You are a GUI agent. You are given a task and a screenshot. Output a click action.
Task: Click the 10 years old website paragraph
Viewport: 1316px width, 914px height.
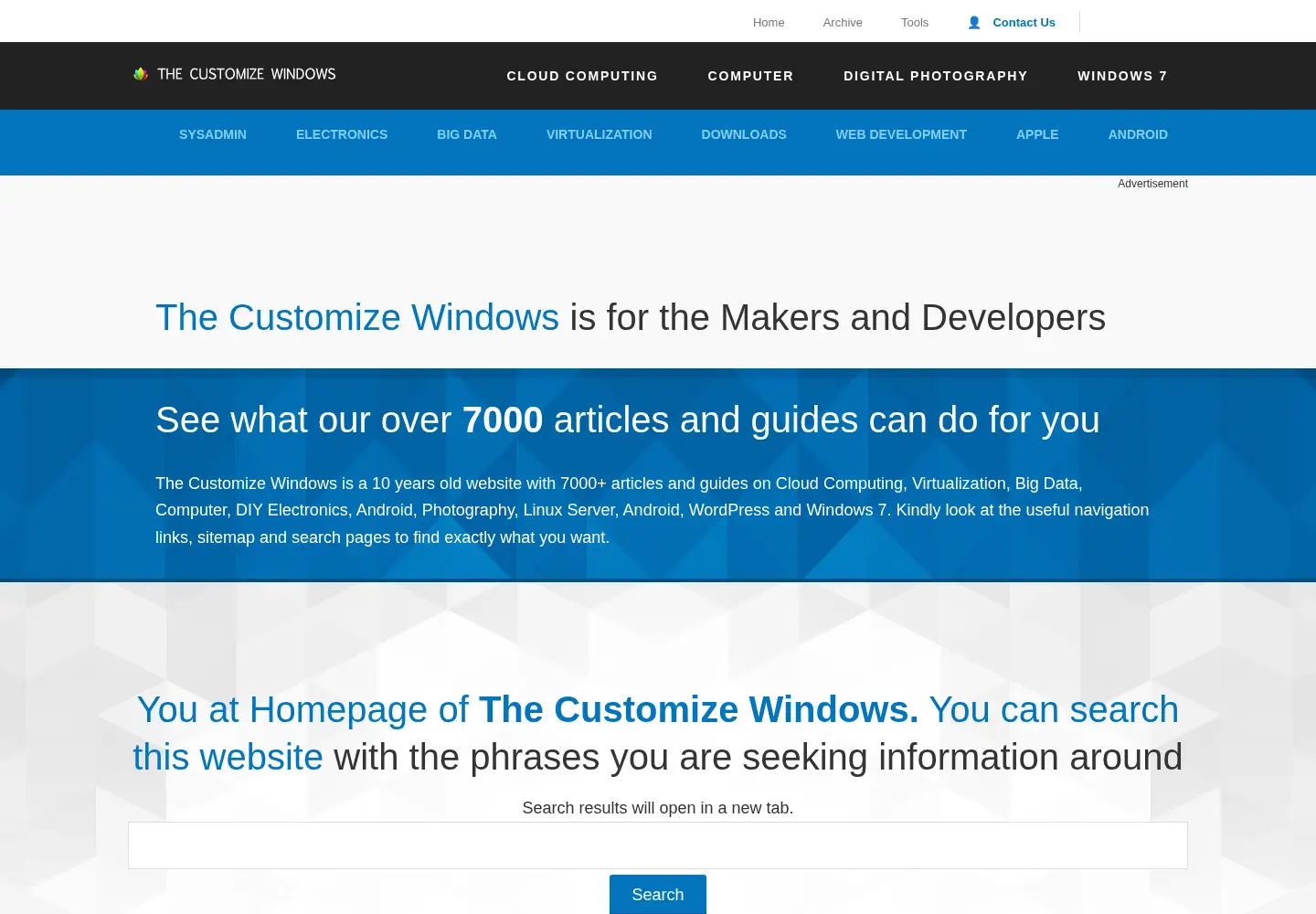point(653,510)
